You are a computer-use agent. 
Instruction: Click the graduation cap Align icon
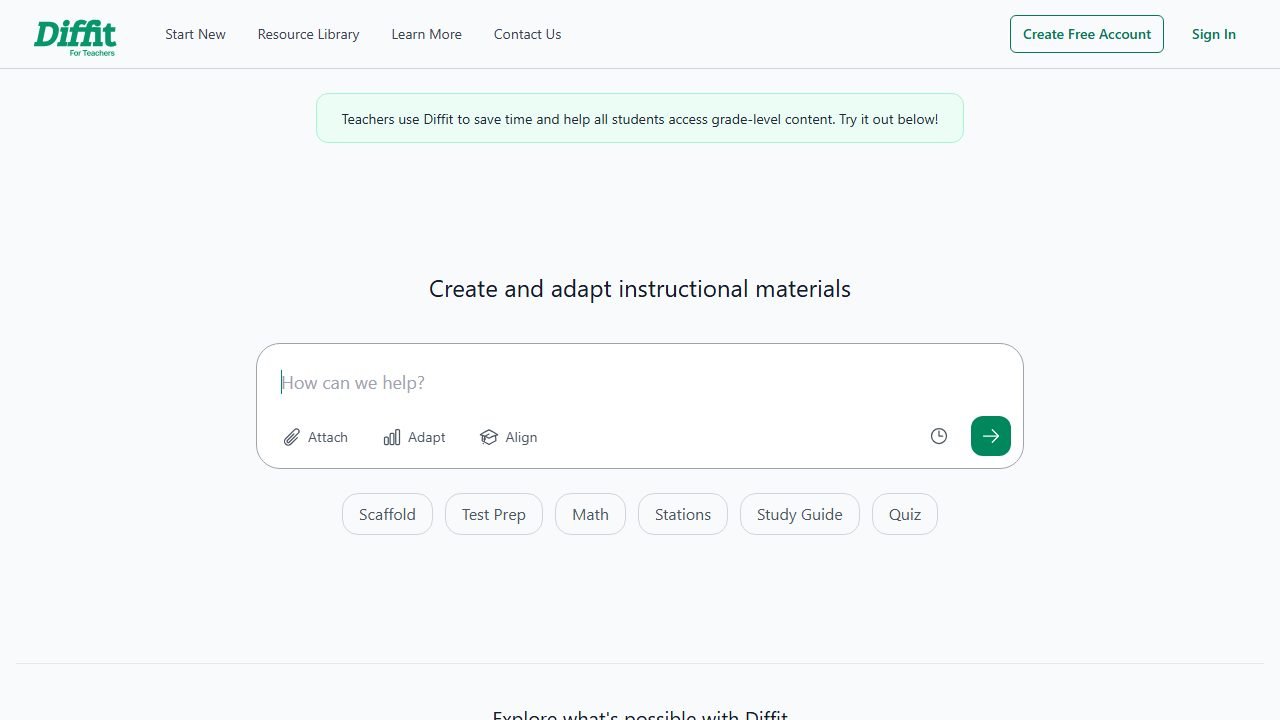tap(489, 437)
